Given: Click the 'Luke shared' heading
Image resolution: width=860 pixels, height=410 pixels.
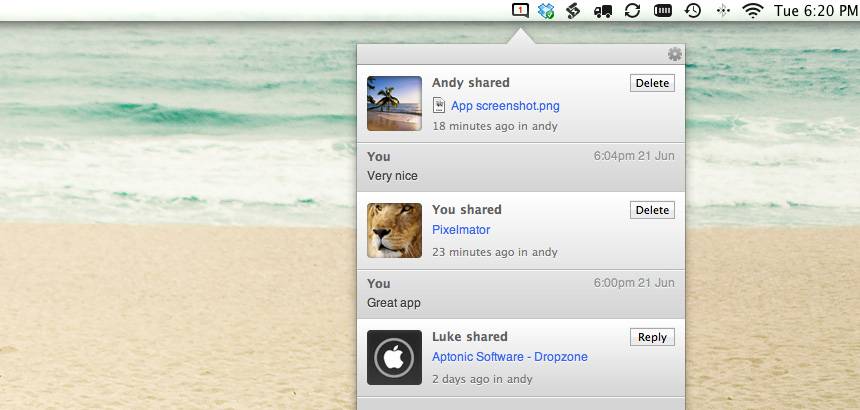Looking at the screenshot, I should click(x=469, y=337).
